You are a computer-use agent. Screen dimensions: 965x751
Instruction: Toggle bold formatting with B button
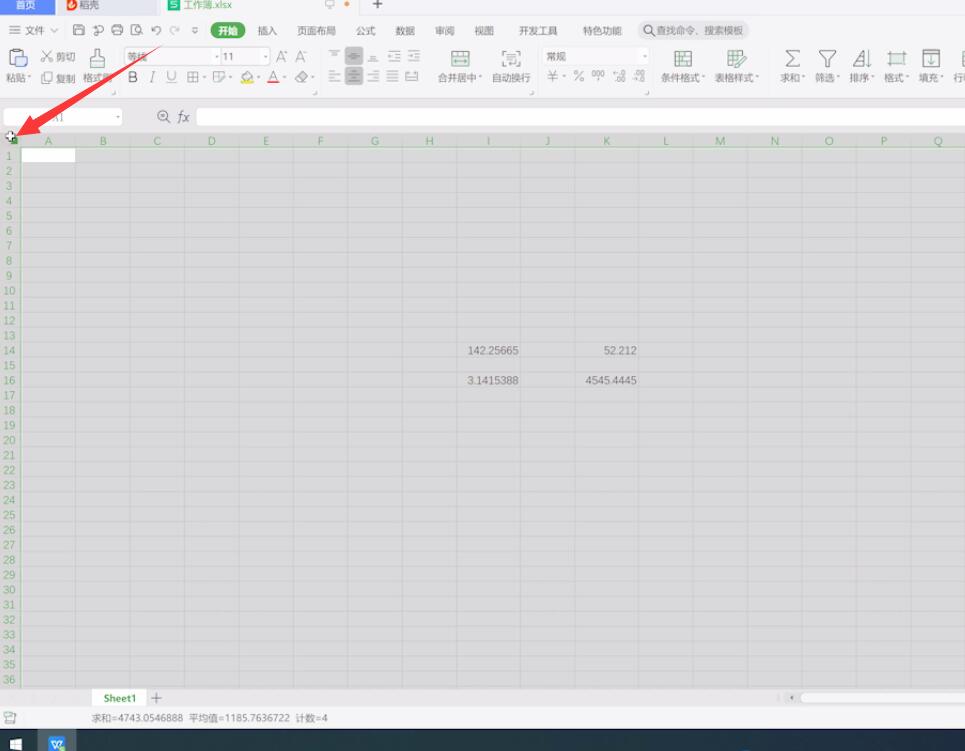pos(132,76)
